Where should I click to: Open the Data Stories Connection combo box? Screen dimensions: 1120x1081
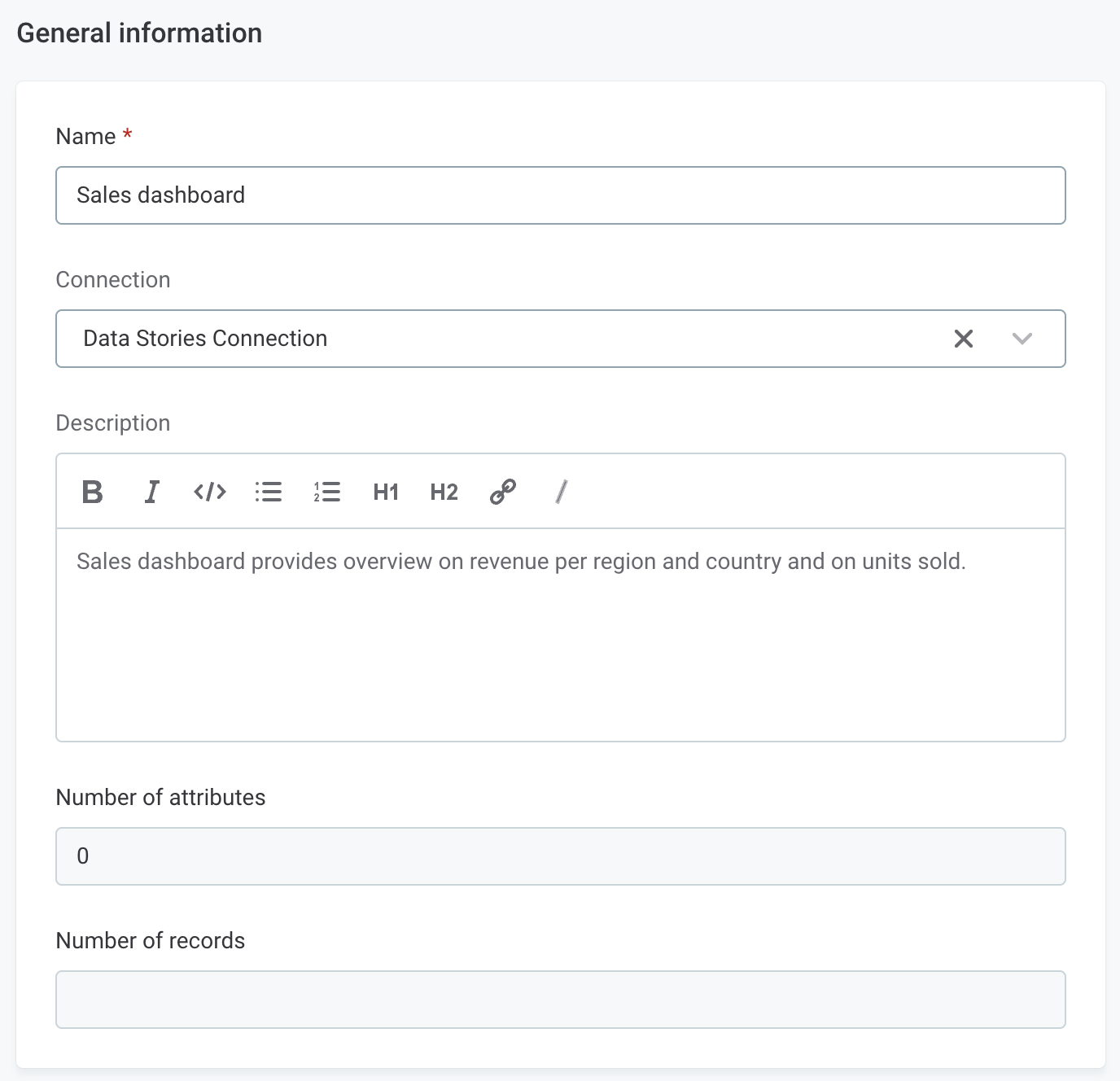(488, 339)
